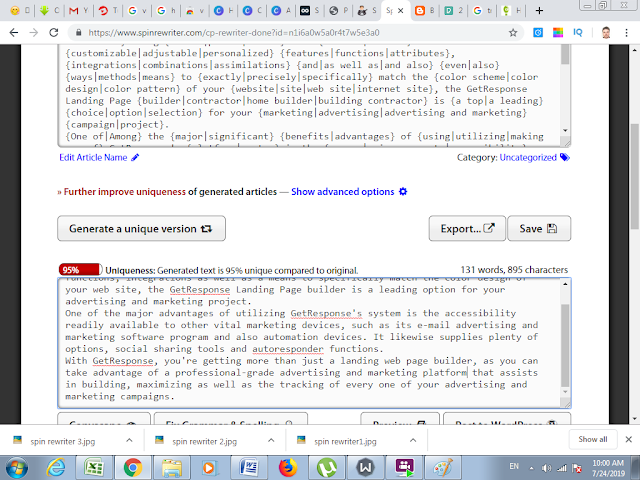The image size is (640, 480).
Task: Show hidden system tray icons arrow
Action: [x=531, y=468]
